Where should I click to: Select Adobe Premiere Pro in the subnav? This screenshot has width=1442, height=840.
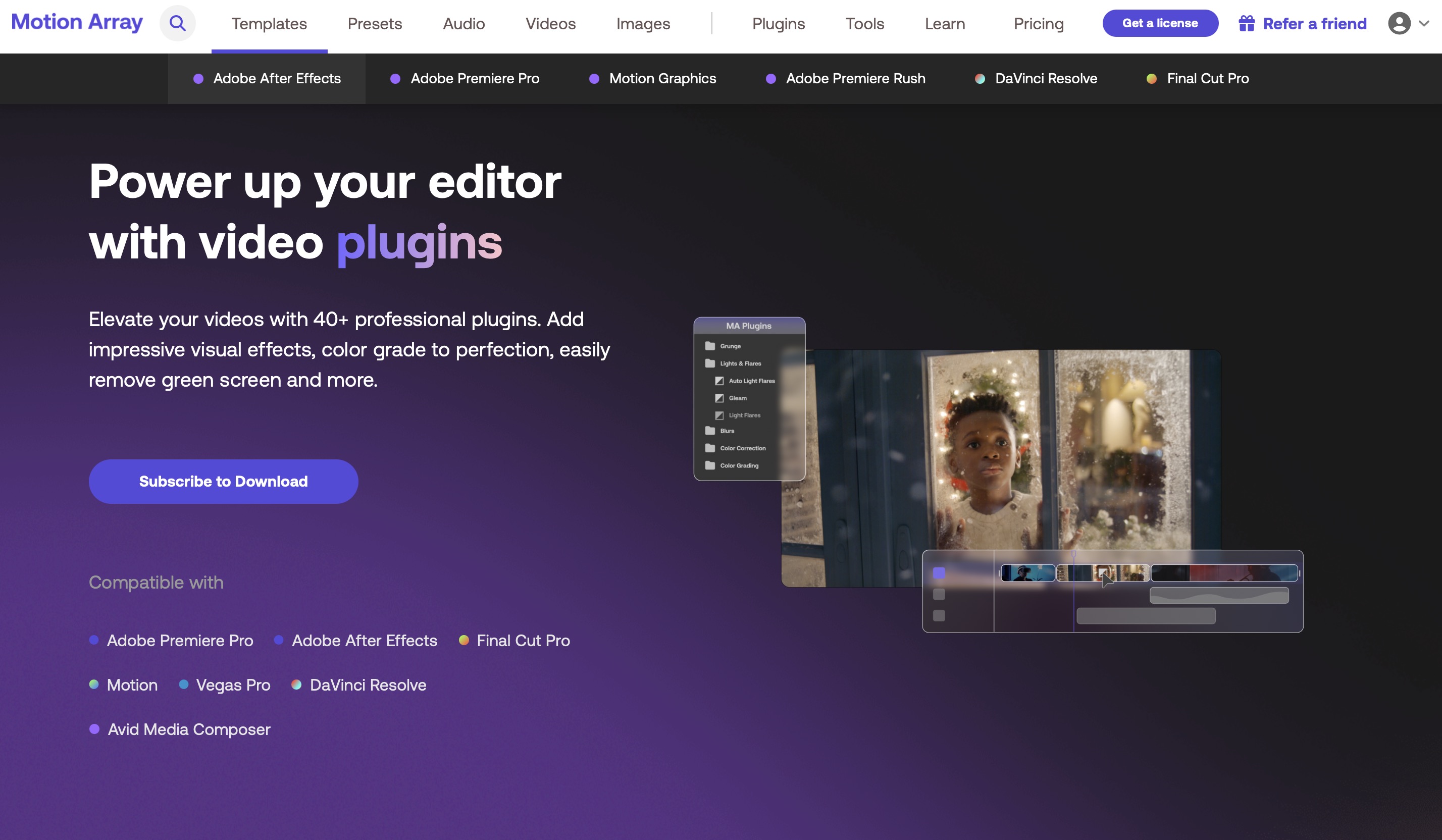tap(475, 78)
